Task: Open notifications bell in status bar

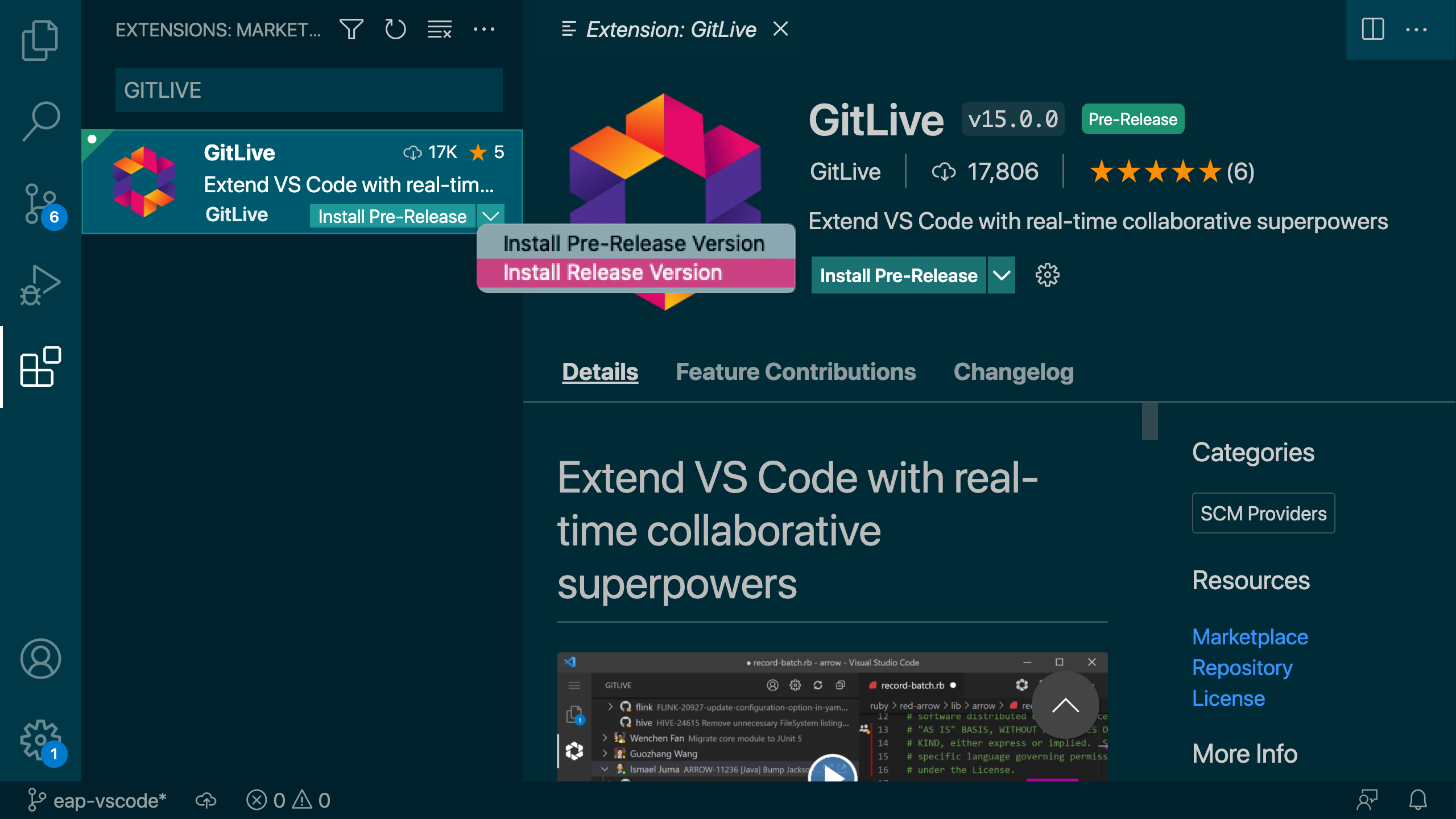Action: coord(1418,800)
